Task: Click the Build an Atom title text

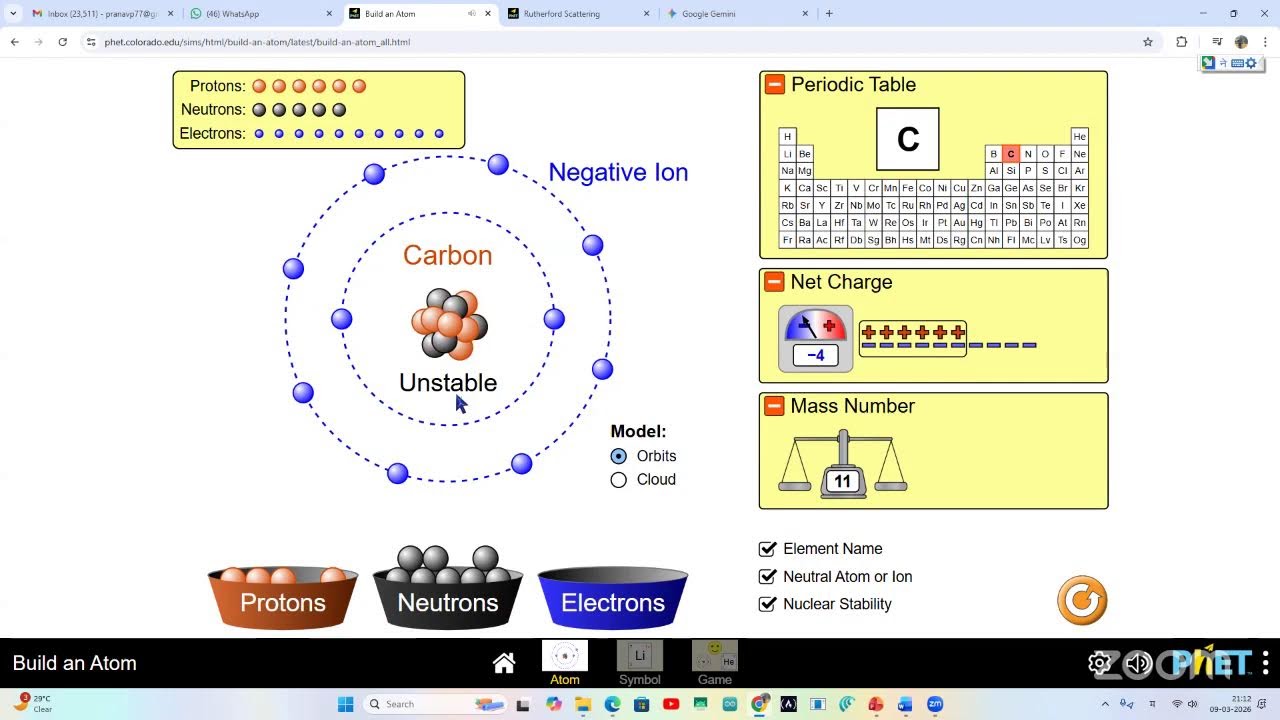Action: (x=75, y=663)
